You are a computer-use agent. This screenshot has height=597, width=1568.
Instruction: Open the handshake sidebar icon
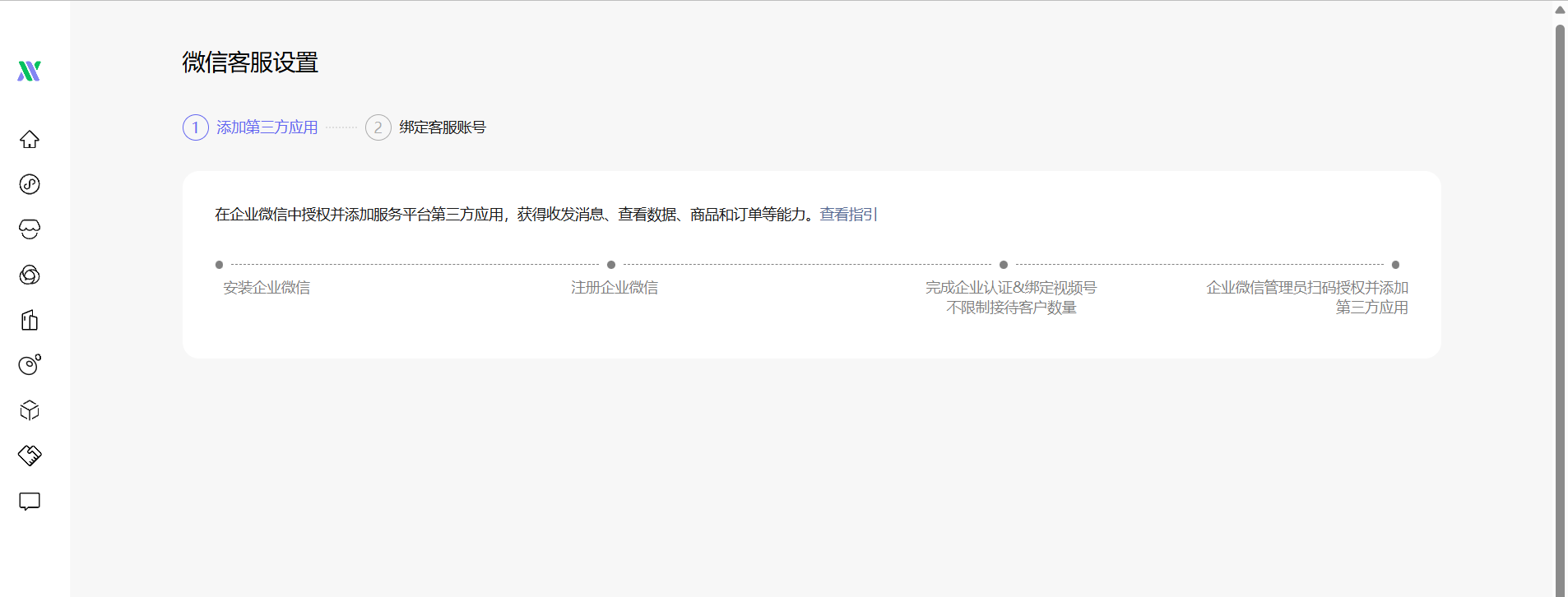tap(30, 456)
